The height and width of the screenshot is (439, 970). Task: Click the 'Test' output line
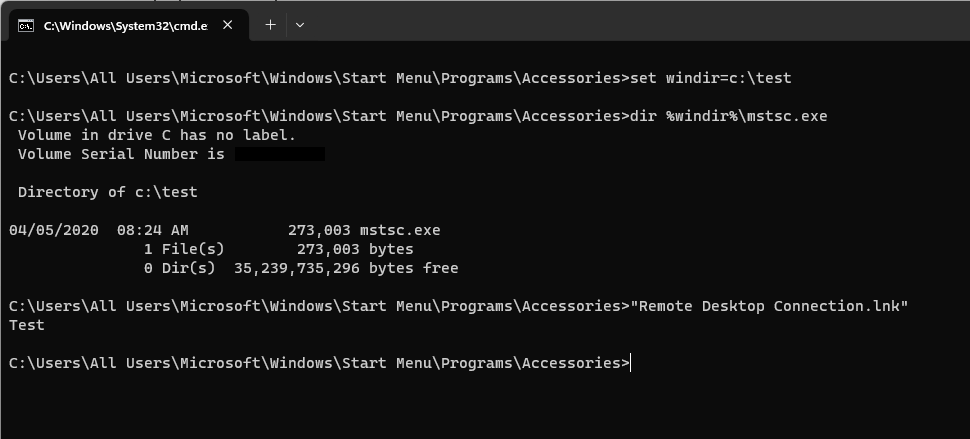point(27,325)
